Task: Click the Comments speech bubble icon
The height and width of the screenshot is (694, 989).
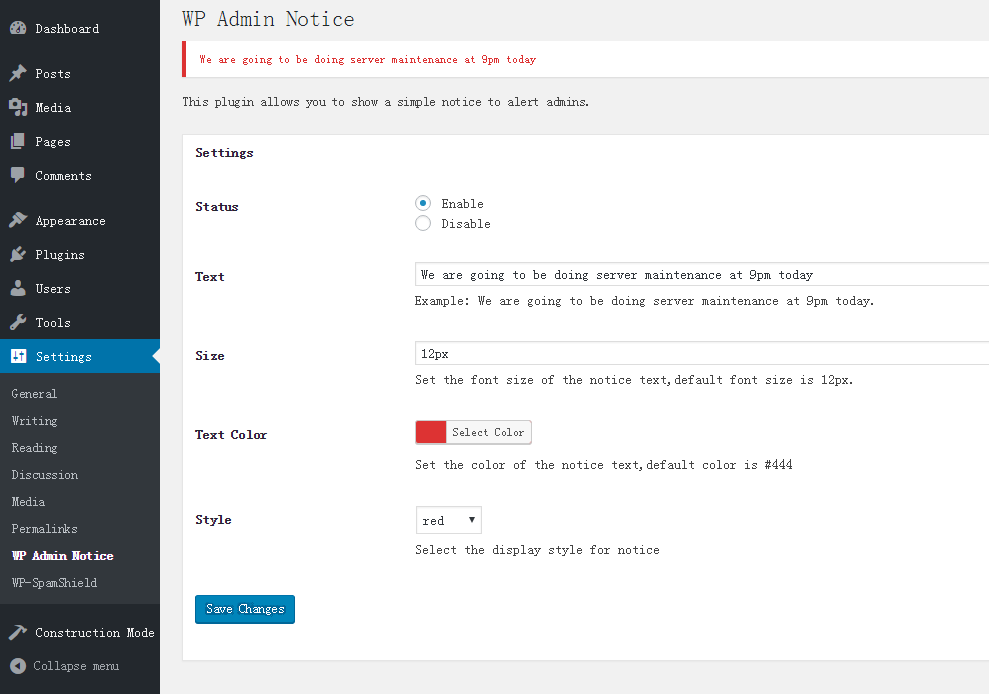Action: pyautogui.click(x=18, y=175)
